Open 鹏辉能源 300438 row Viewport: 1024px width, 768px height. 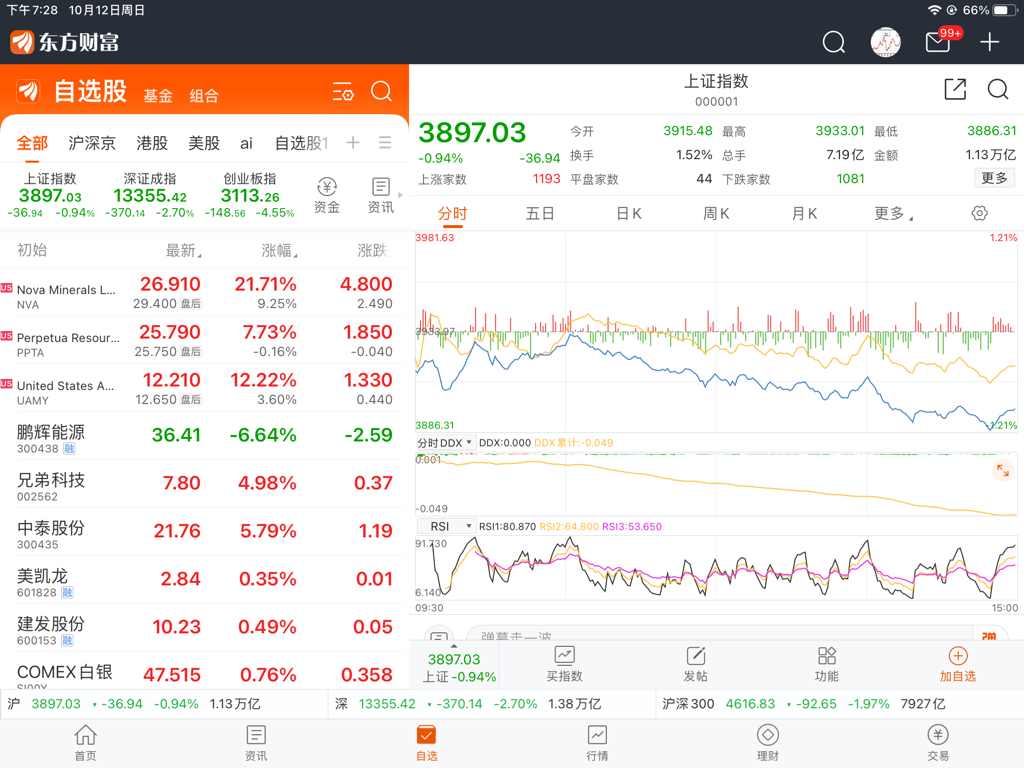202,436
